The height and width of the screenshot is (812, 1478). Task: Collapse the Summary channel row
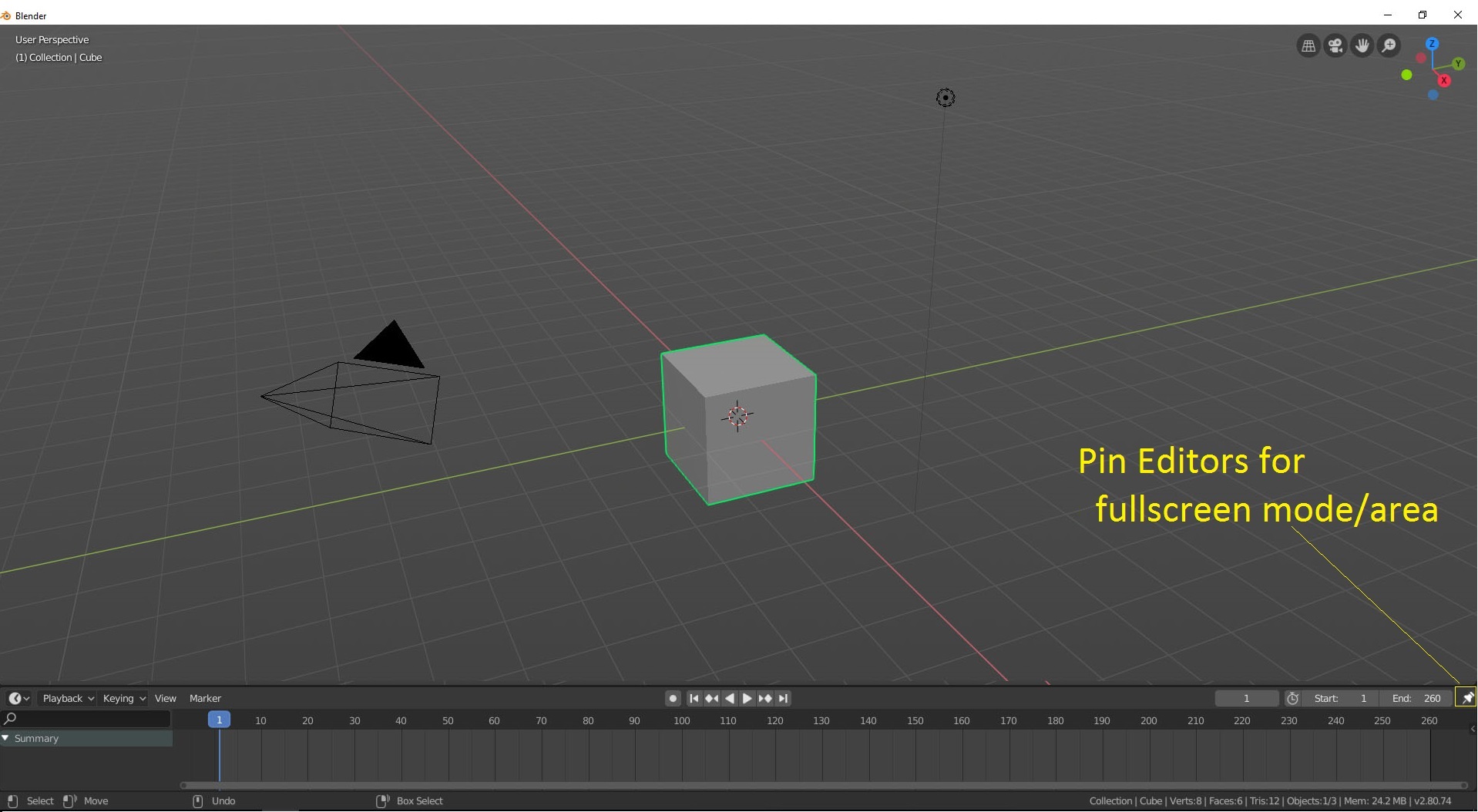pos(5,738)
